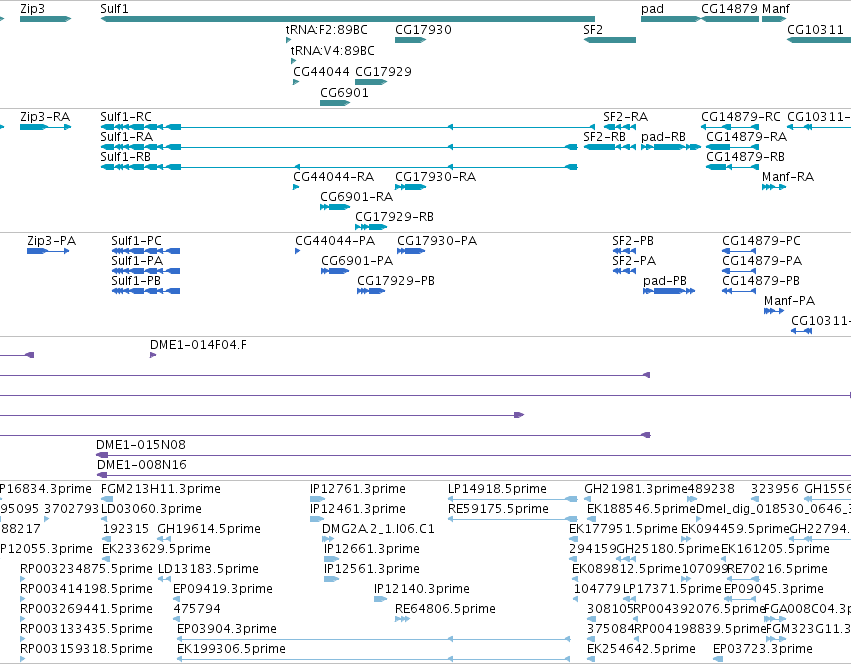Viewport: 851px width, 664px height.
Task: Click the EP03904.3prime EST label
Action: [x=227, y=629]
